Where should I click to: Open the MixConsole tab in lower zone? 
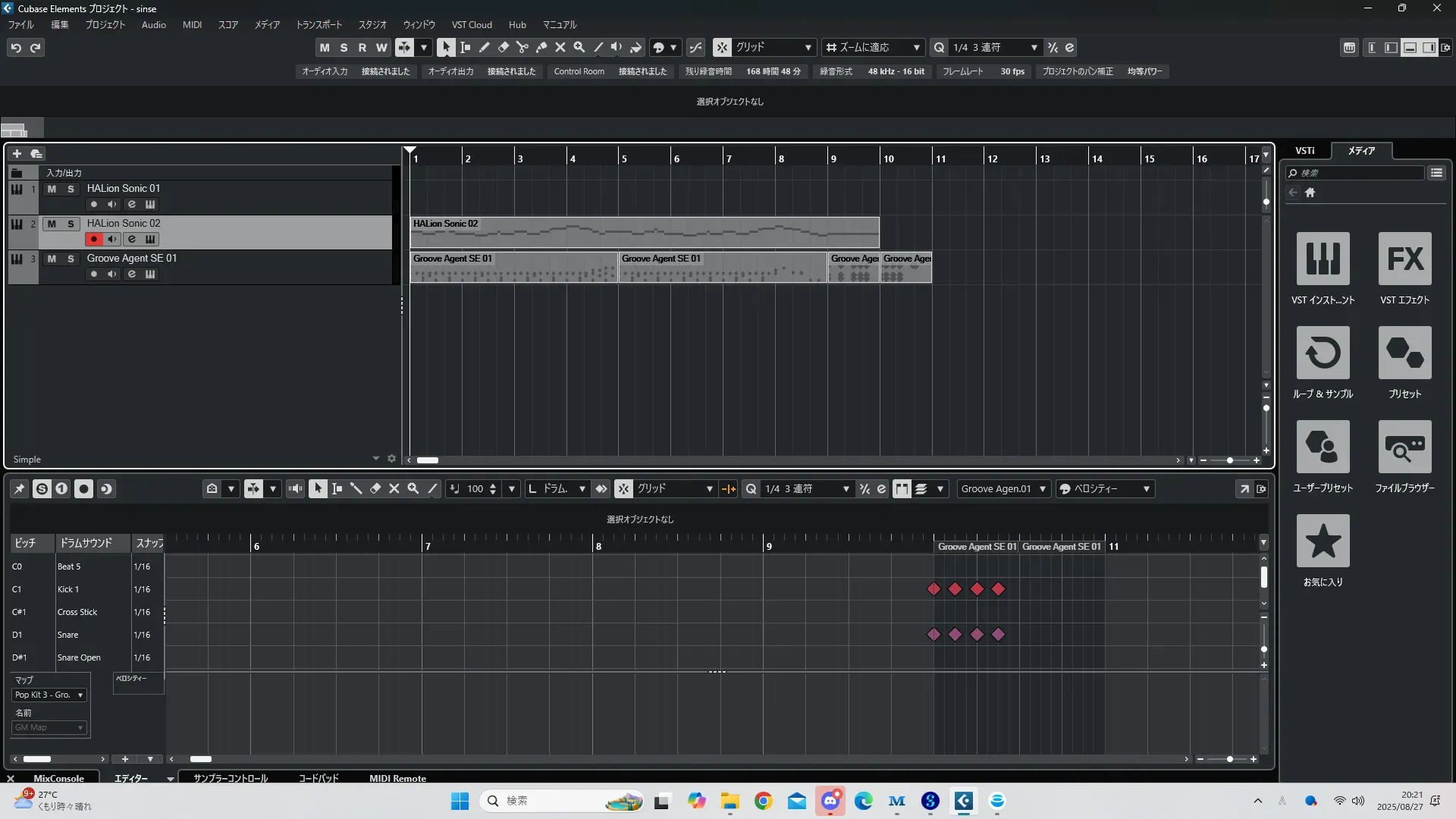(58, 779)
